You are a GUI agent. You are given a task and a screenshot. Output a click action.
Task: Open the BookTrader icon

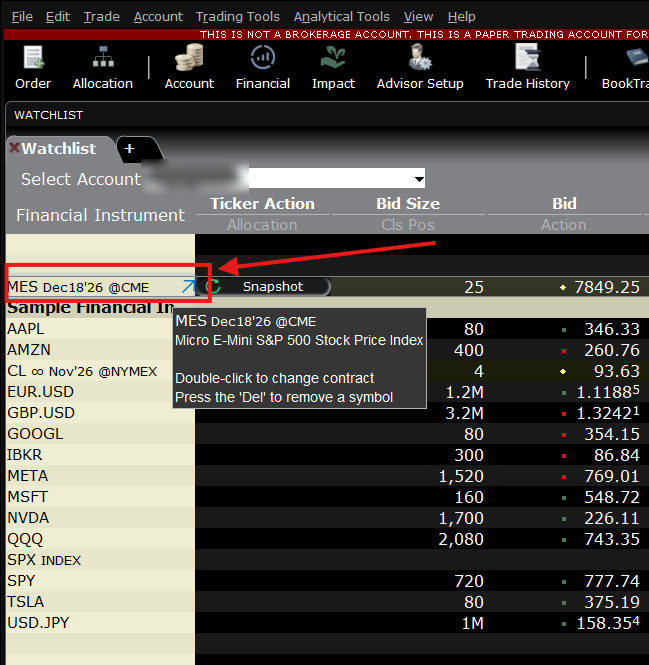click(625, 67)
